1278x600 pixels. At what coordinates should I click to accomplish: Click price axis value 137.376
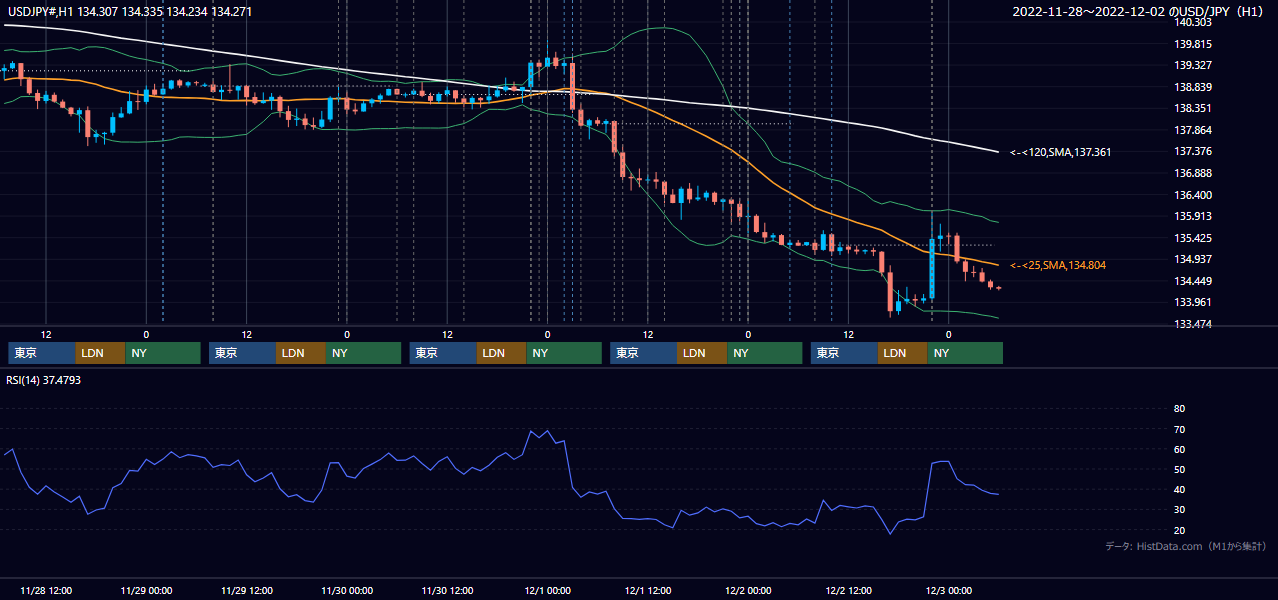coord(1192,151)
